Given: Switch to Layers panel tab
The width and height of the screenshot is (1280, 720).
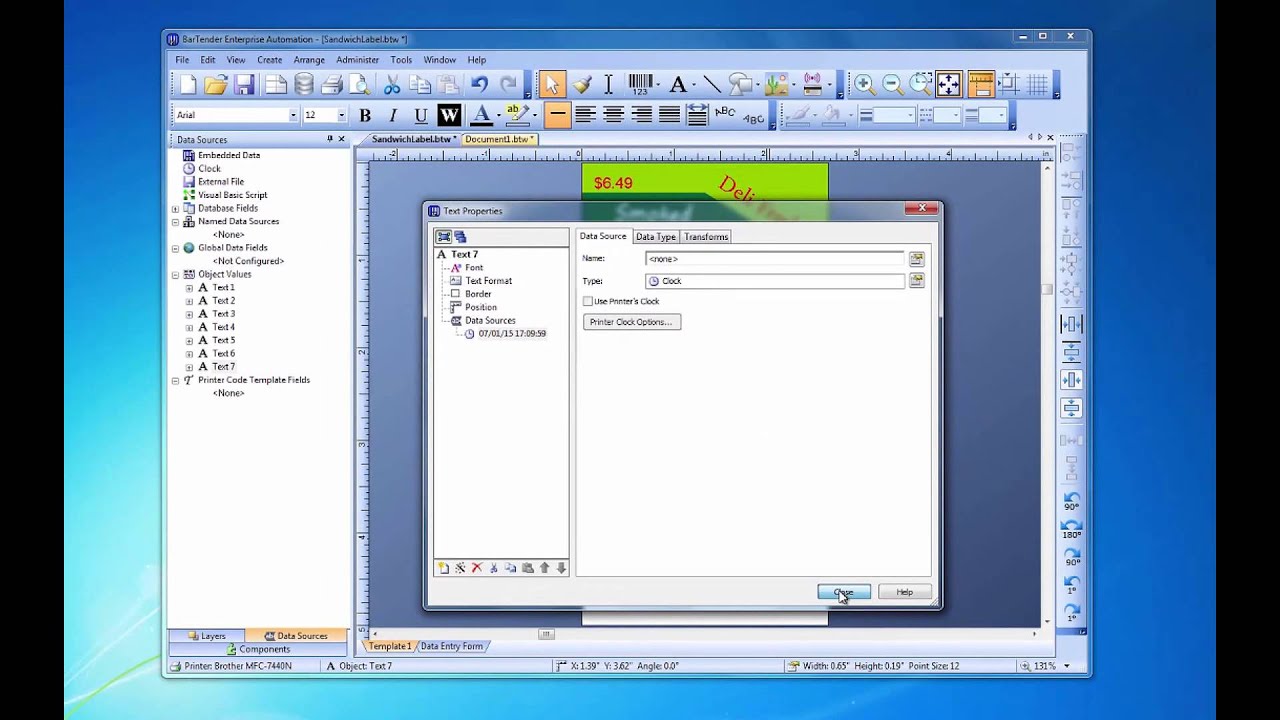Looking at the screenshot, I should 207,636.
